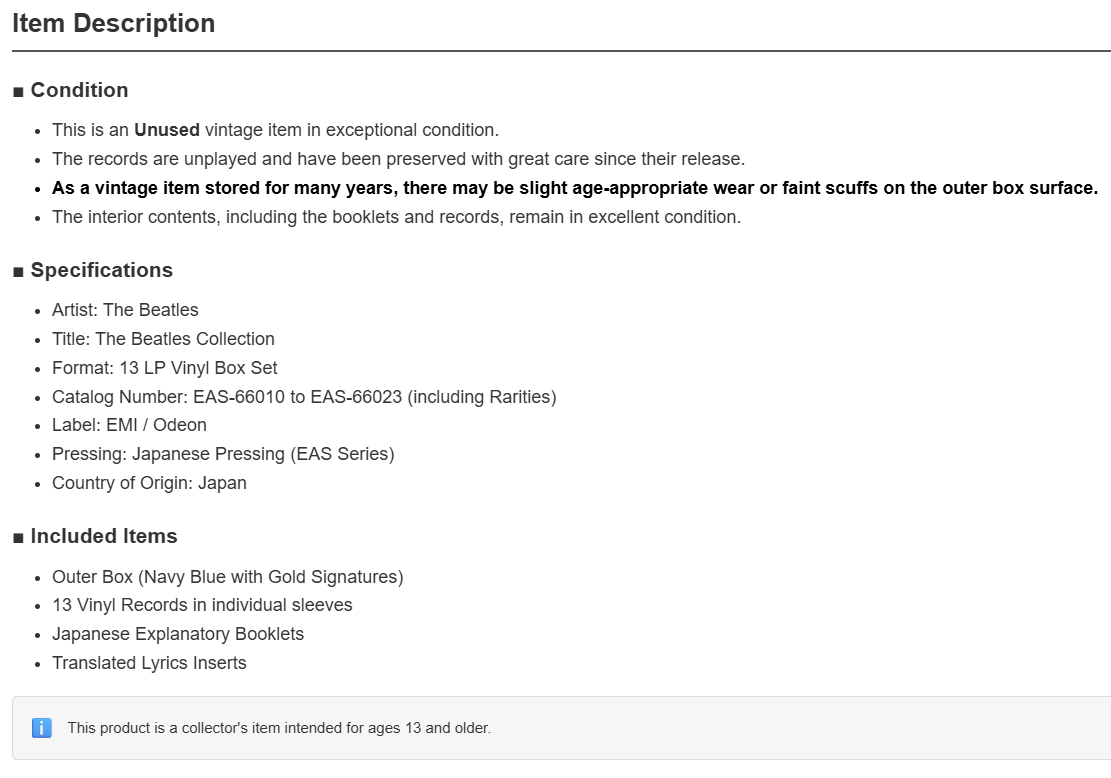The width and height of the screenshot is (1111, 778).
Task: Click the Outer Box Navy Blue item
Action: point(227,577)
